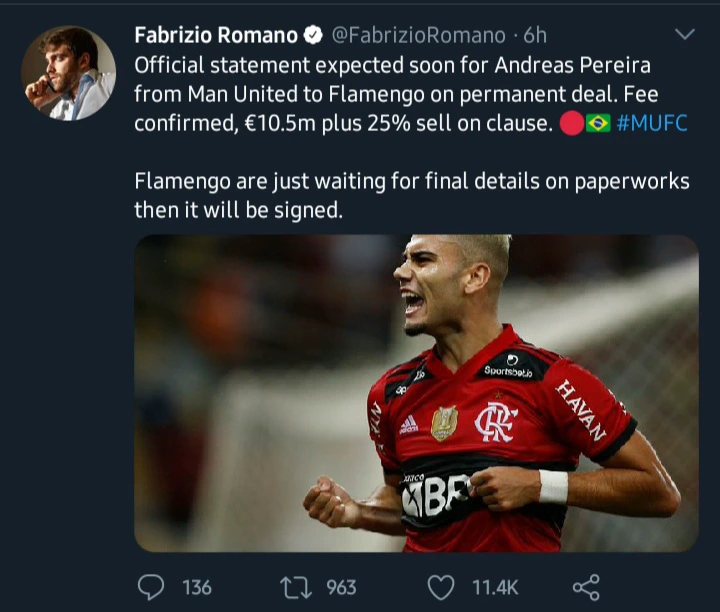Open the reply speech bubble icon
This screenshot has width=720, height=612.
click(151, 587)
